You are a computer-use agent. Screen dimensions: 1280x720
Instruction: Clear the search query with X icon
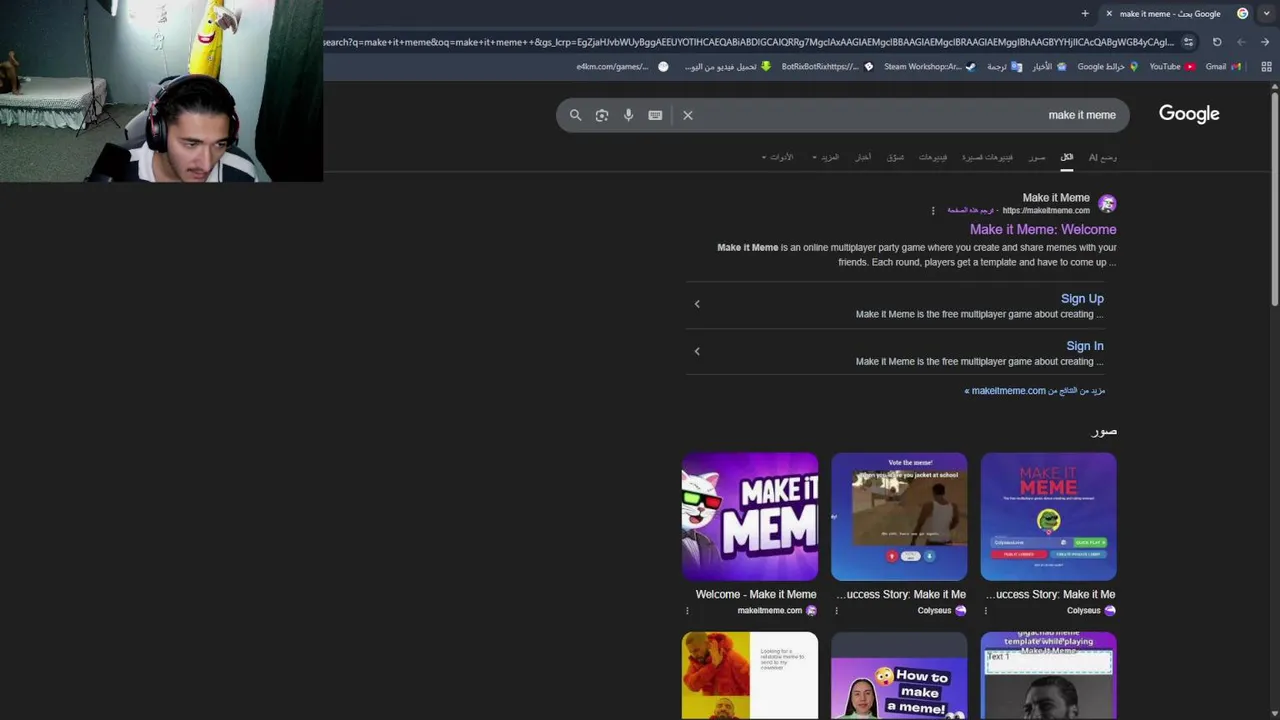(688, 115)
